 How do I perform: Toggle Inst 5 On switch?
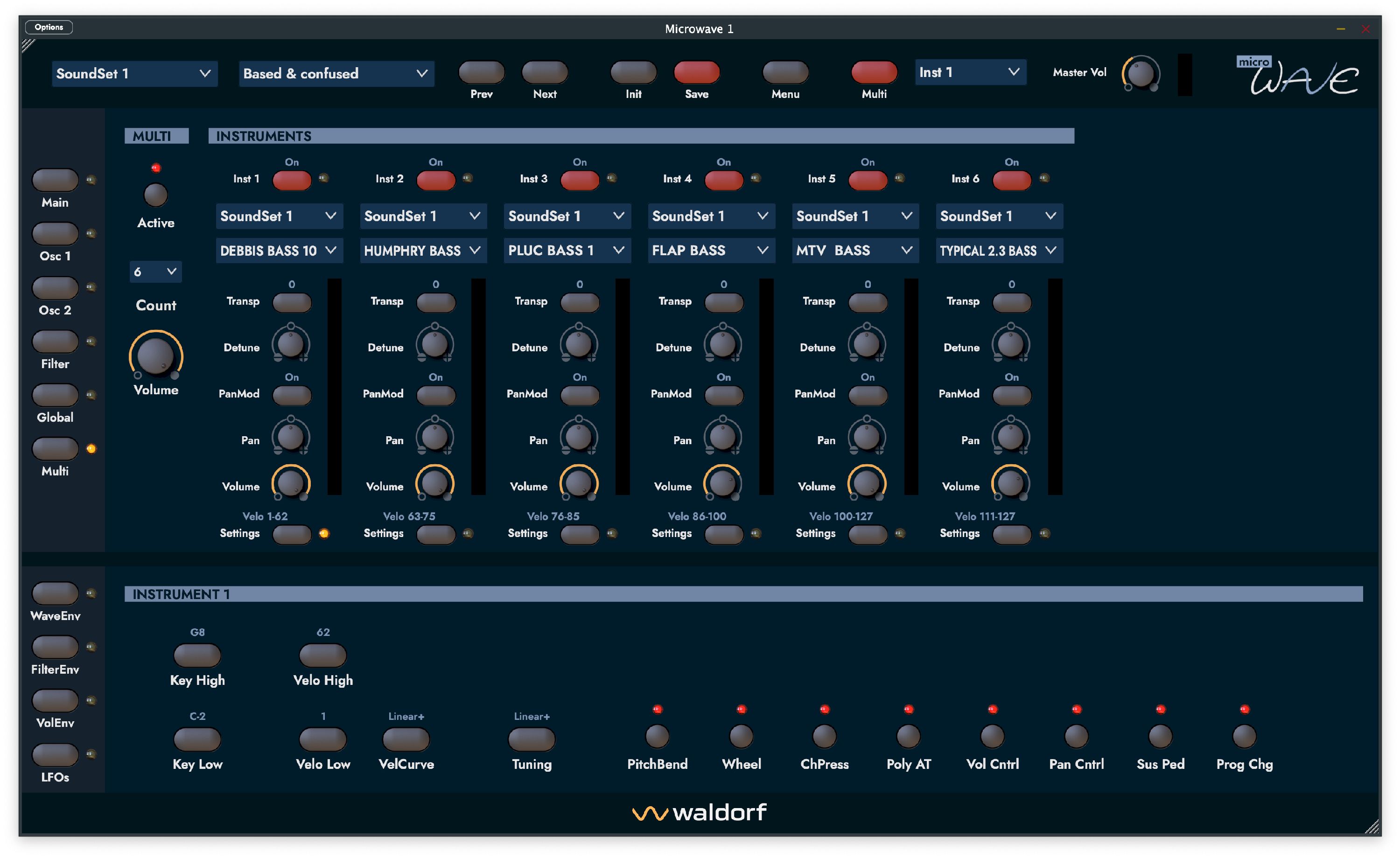coord(868,180)
